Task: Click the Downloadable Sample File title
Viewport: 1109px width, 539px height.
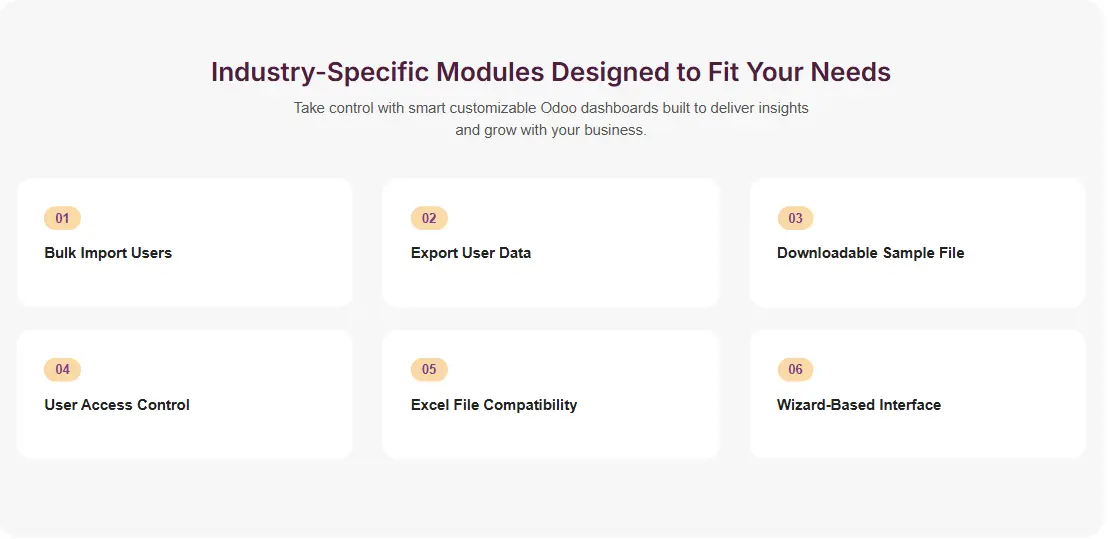Action: 870,253
